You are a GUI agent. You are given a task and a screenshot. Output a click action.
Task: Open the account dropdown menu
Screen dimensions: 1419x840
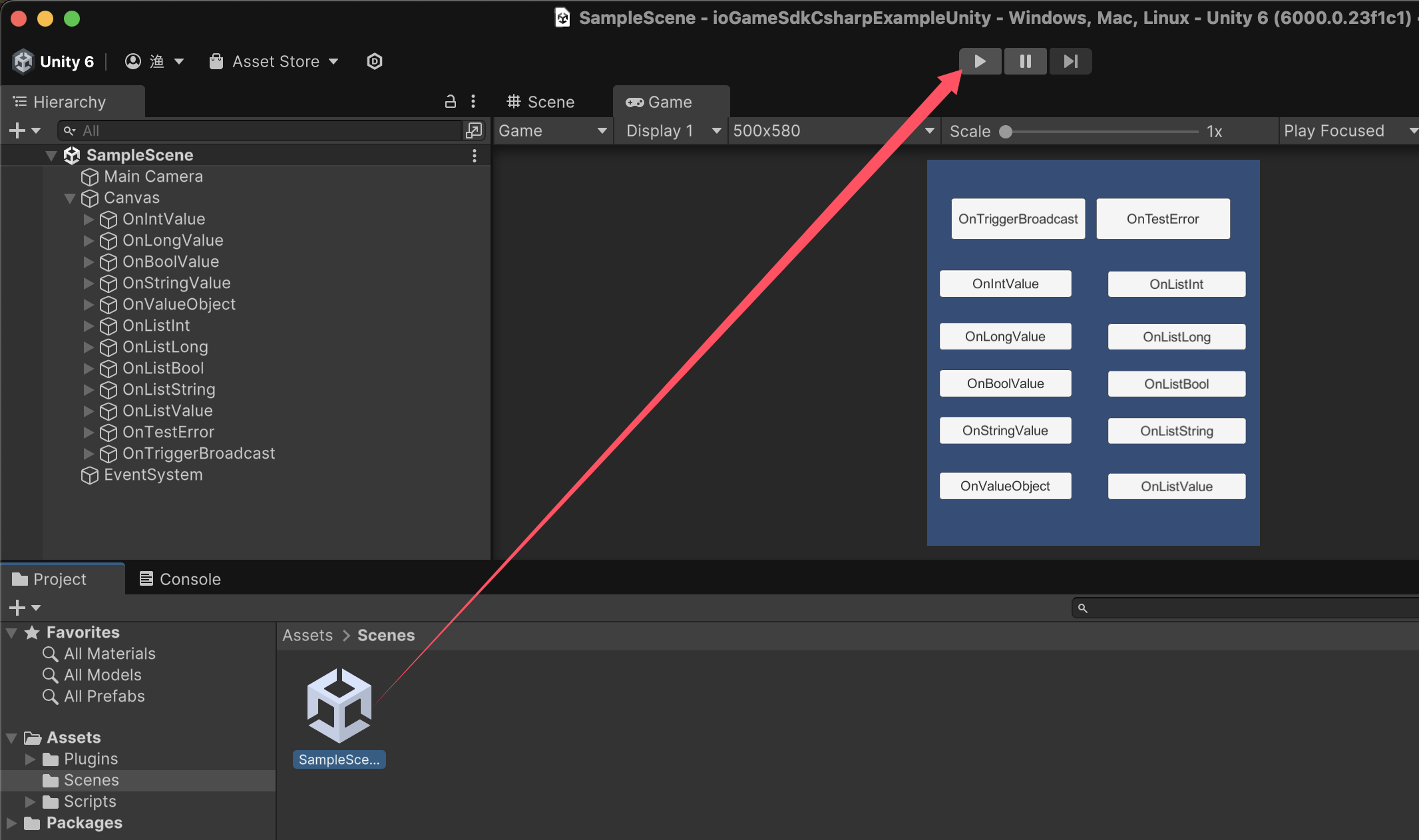[154, 61]
